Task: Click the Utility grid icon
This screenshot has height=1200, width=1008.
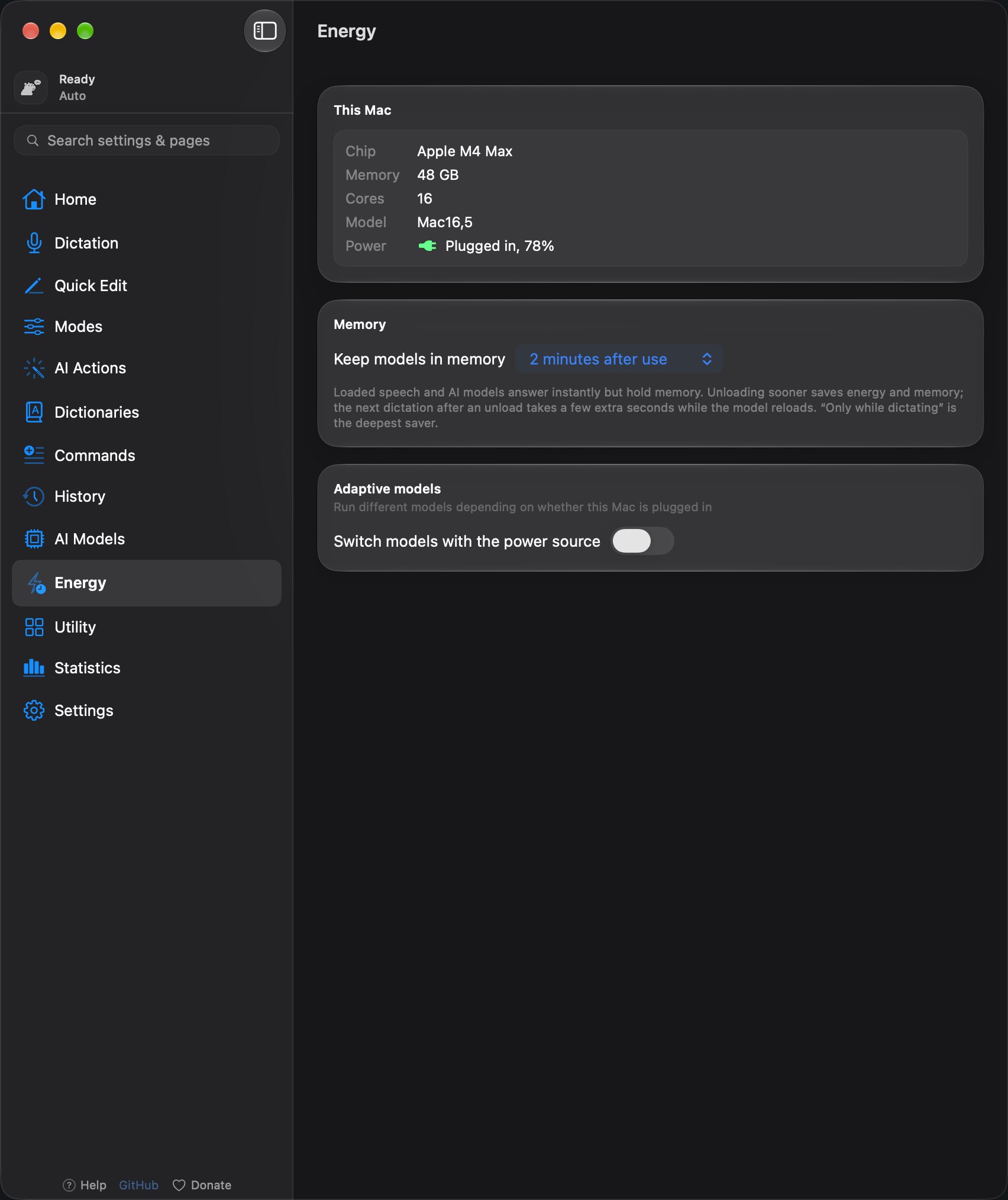Action: coord(34,627)
